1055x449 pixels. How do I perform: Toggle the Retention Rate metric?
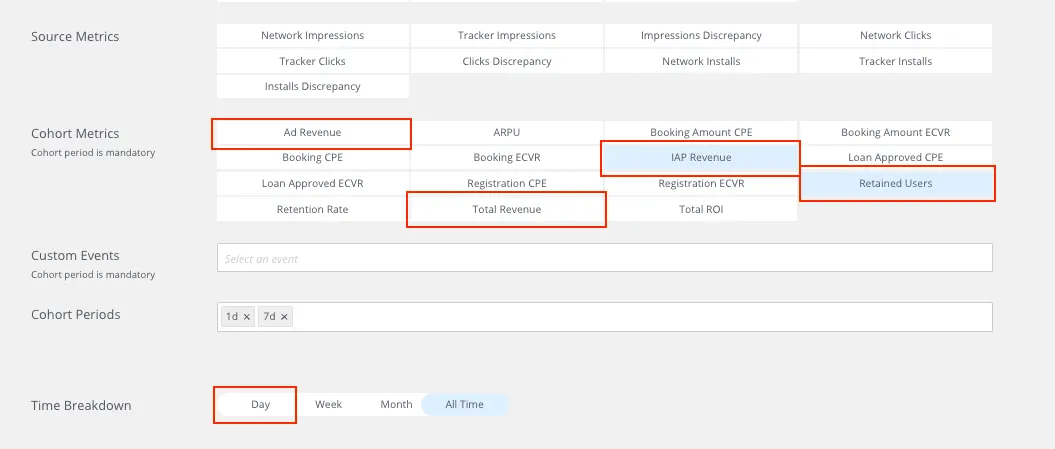click(312, 210)
